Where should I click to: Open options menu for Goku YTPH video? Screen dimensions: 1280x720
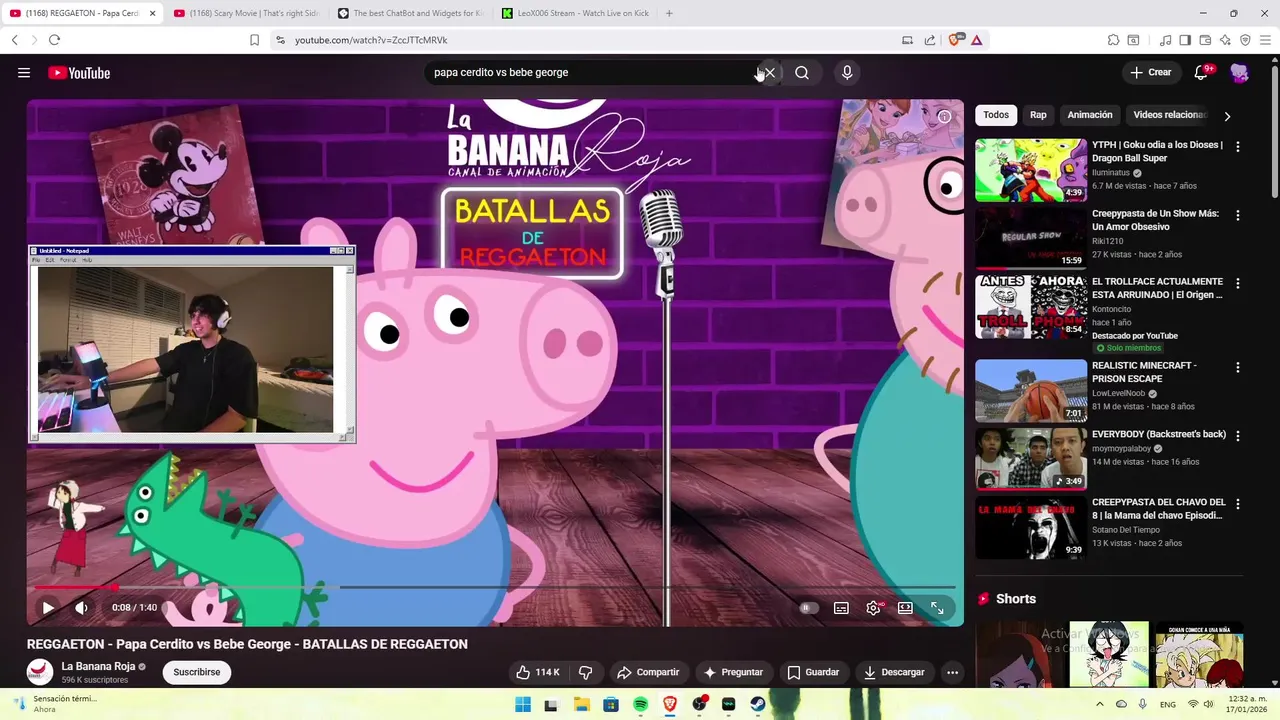tap(1237, 147)
